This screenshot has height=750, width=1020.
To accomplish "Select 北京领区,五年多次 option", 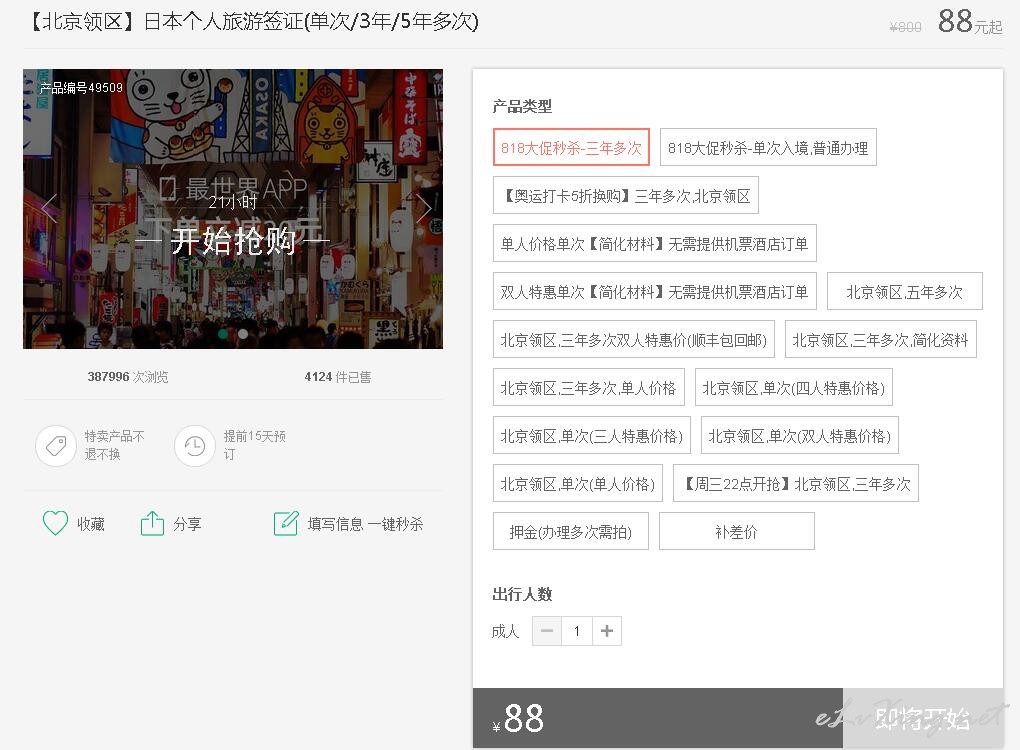I will tap(905, 292).
